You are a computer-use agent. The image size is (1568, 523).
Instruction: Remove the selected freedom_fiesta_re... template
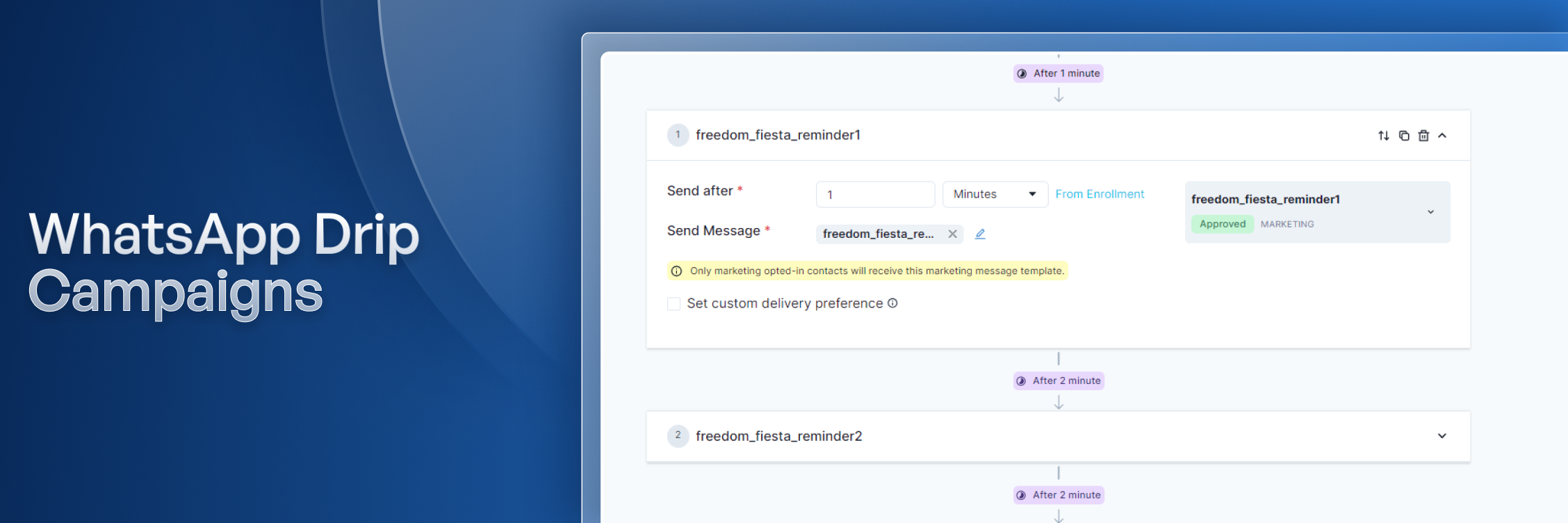click(x=953, y=234)
